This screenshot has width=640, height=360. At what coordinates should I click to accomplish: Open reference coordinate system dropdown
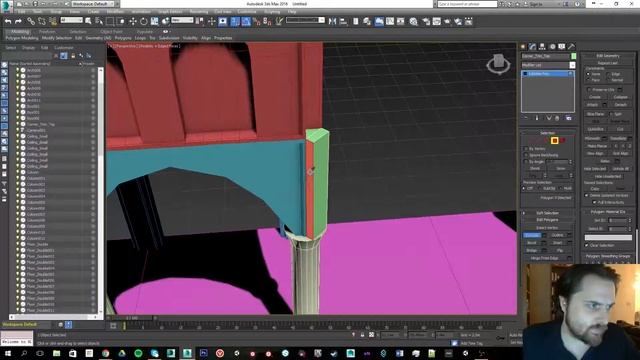(182, 20)
